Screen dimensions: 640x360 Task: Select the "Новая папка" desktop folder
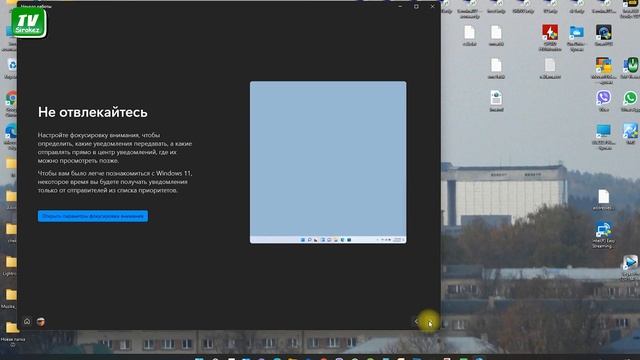(x=12, y=333)
